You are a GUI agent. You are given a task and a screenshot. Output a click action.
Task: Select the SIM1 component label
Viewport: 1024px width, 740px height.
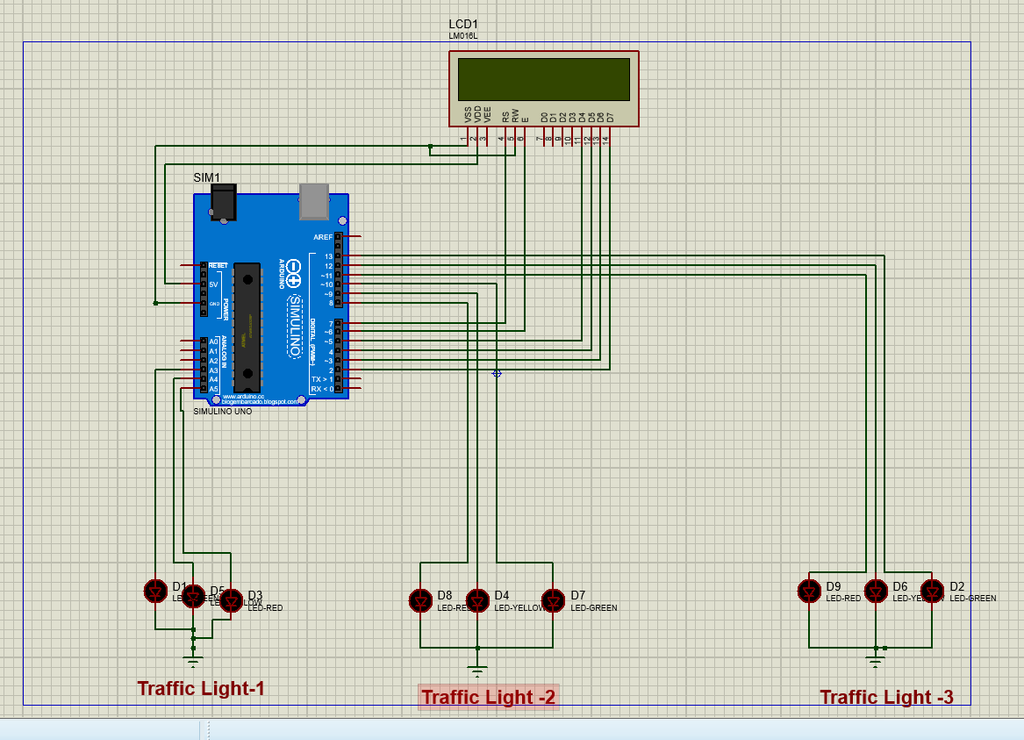point(206,178)
